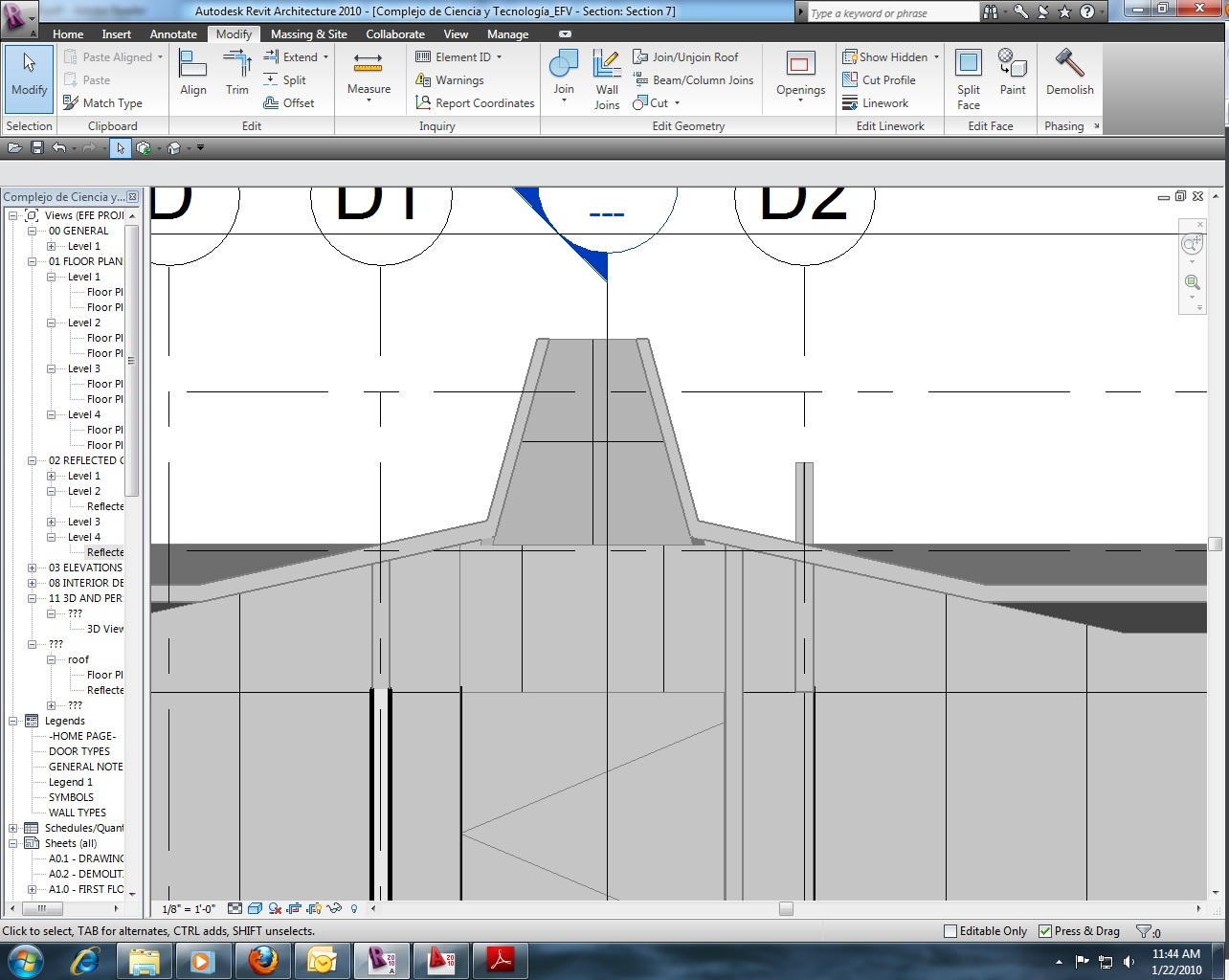Click the Match Type tool
This screenshot has width=1229, height=980.
[103, 103]
